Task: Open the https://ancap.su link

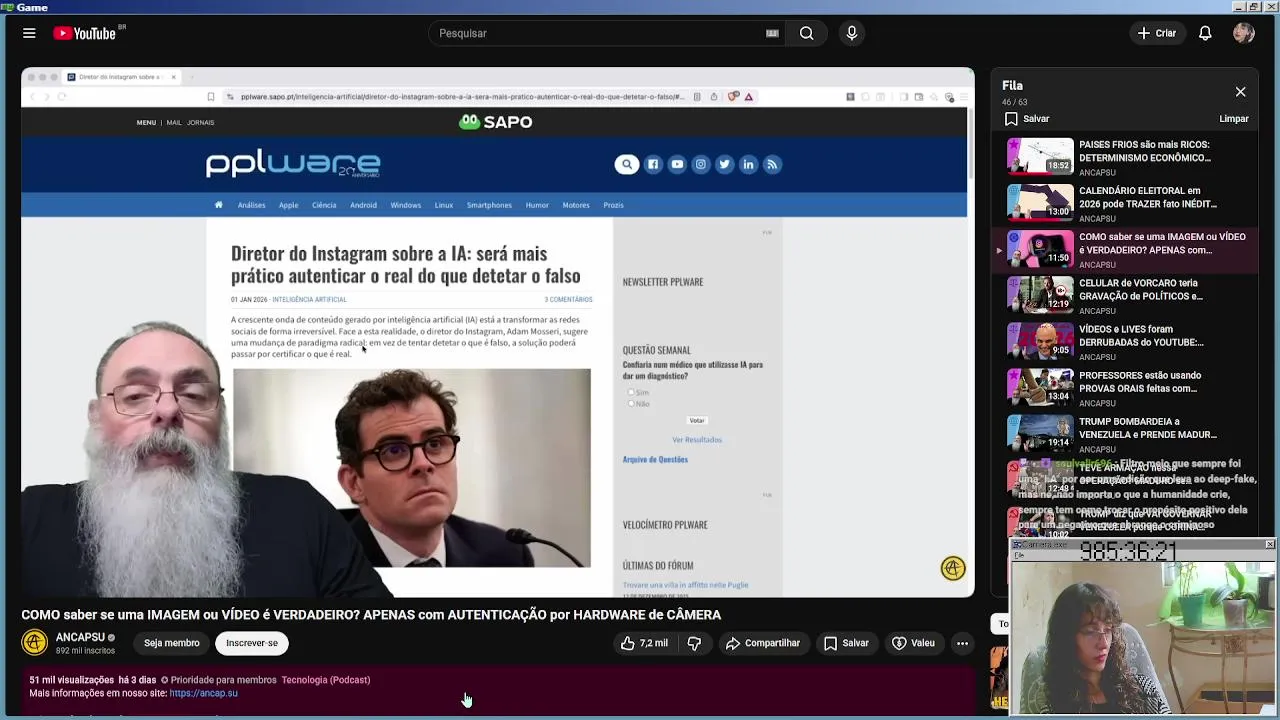Action: [203, 693]
